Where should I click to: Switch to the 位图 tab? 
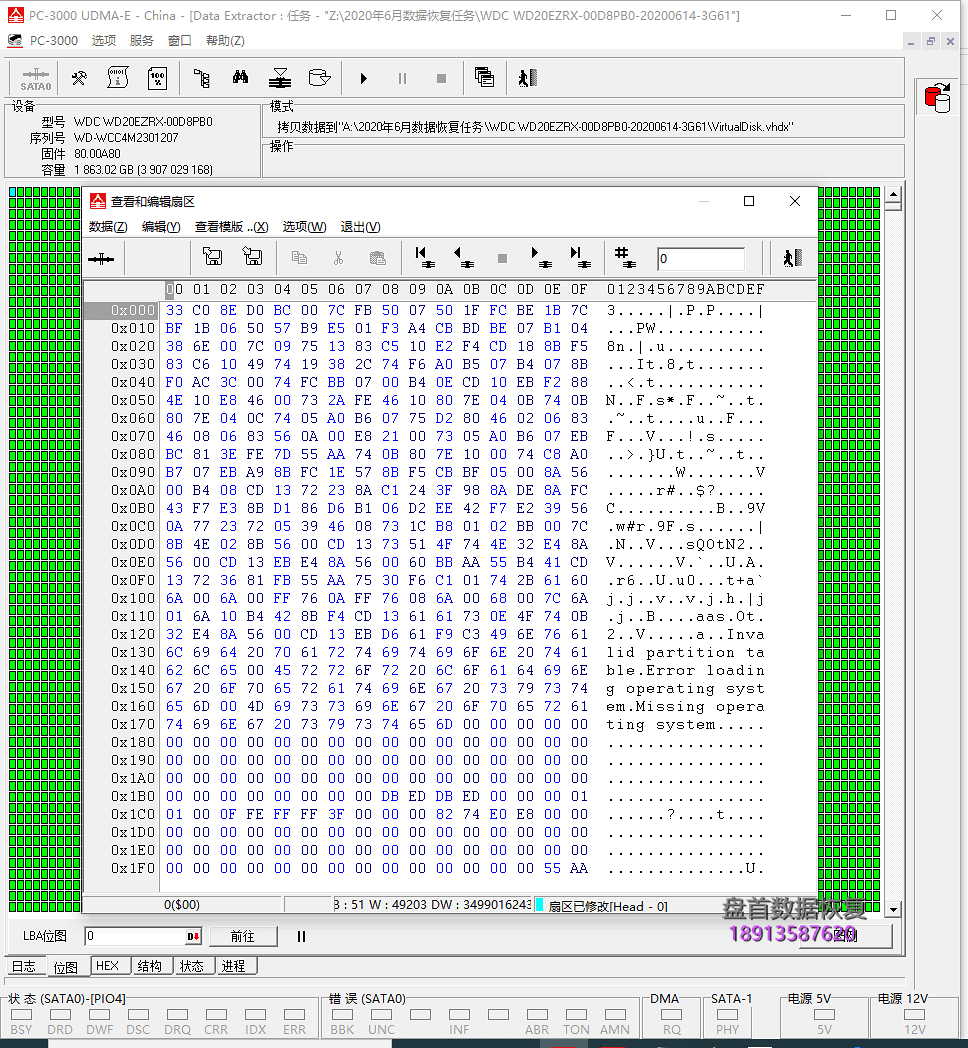point(66,967)
